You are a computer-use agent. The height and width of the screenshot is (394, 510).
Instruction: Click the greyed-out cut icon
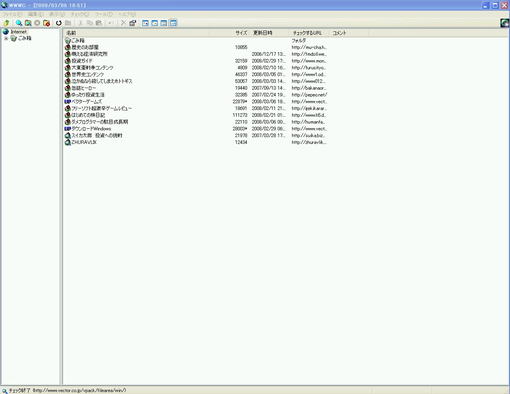pos(80,23)
